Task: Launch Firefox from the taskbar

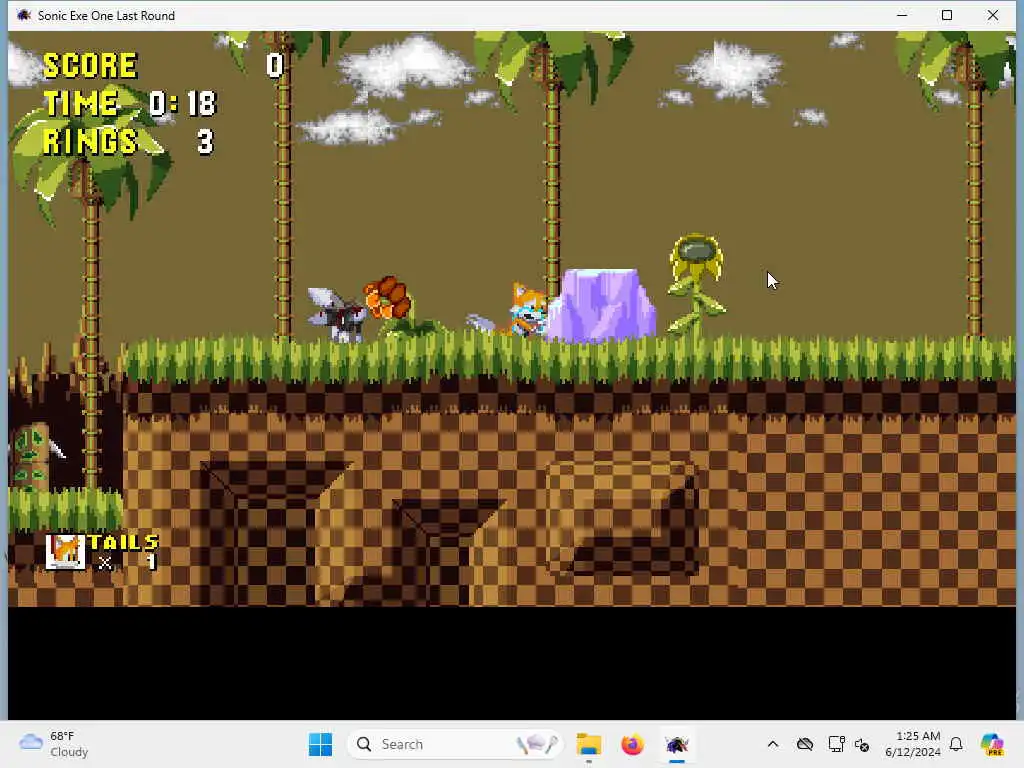Action: point(632,744)
